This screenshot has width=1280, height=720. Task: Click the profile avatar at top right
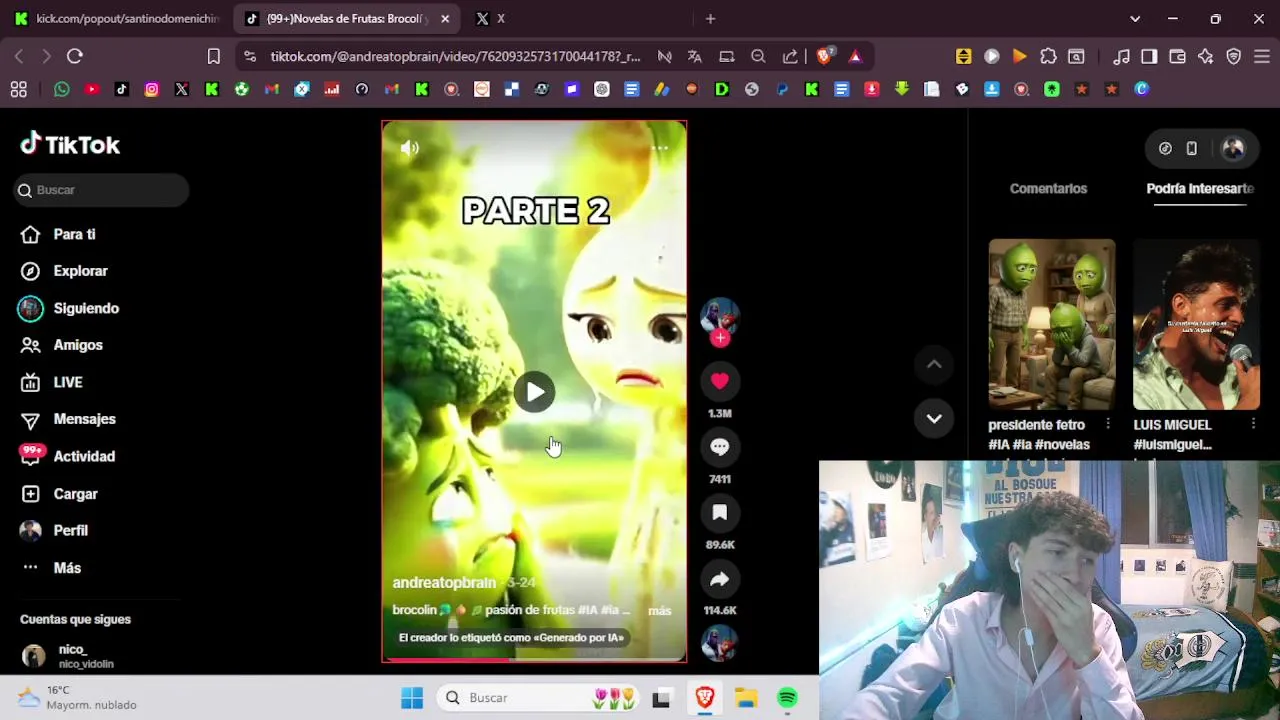(1233, 148)
